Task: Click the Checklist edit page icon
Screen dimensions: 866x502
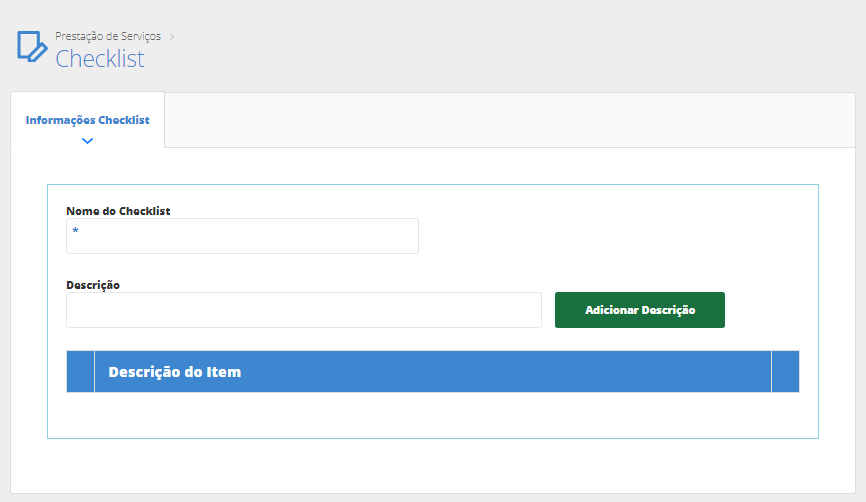Action: coord(32,46)
